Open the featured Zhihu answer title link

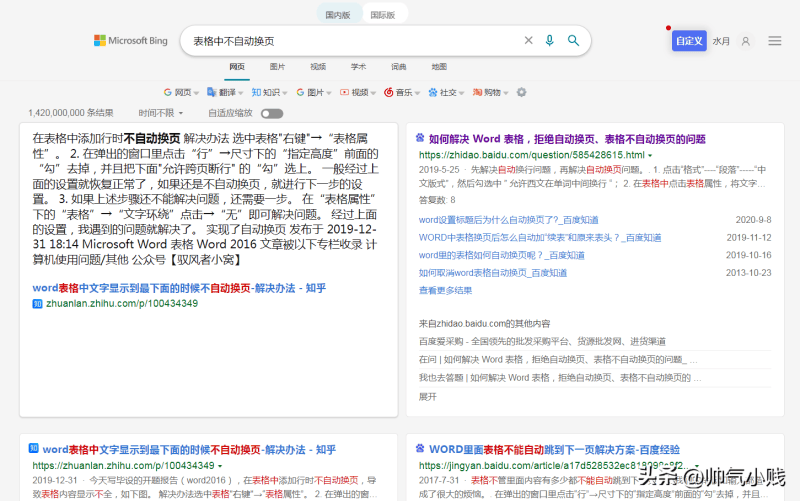point(179,288)
